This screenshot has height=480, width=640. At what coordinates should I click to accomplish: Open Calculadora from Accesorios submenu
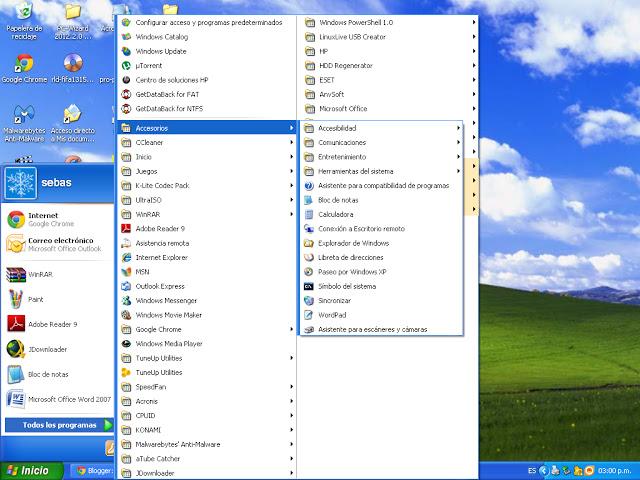335,214
